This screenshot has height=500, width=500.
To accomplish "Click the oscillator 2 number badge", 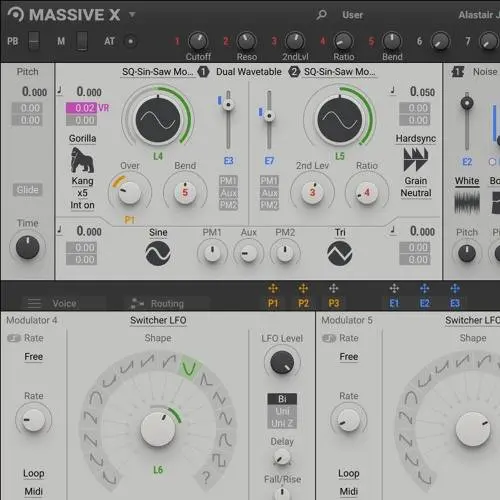I will tap(294, 72).
